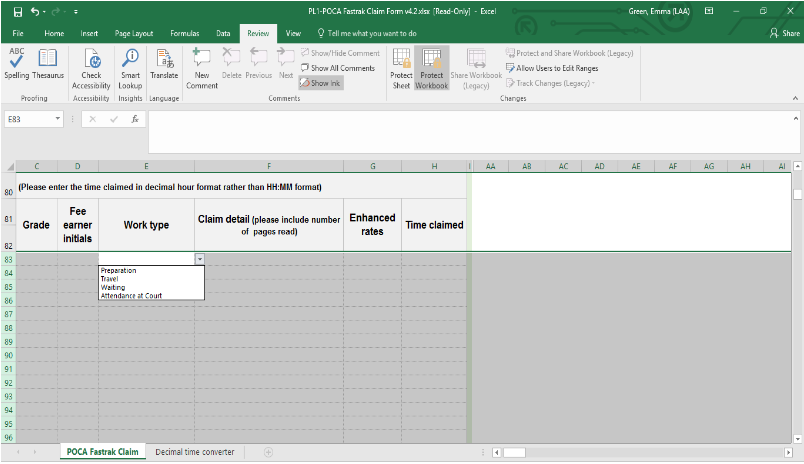Run the Spelling check tool
The width and height of the screenshot is (804, 464).
coord(17,63)
